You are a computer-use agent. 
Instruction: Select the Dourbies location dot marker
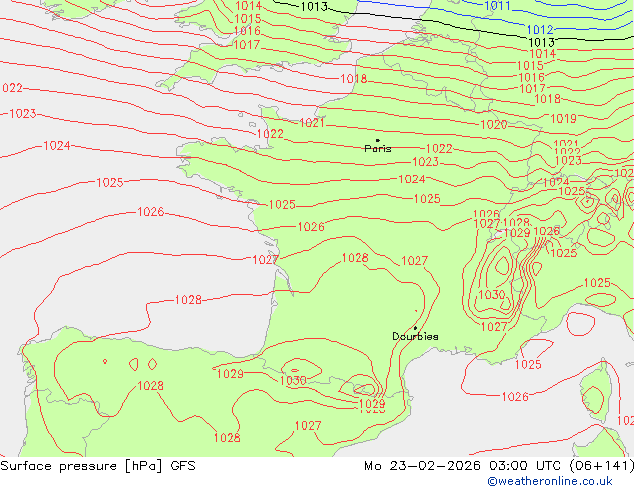click(415, 328)
